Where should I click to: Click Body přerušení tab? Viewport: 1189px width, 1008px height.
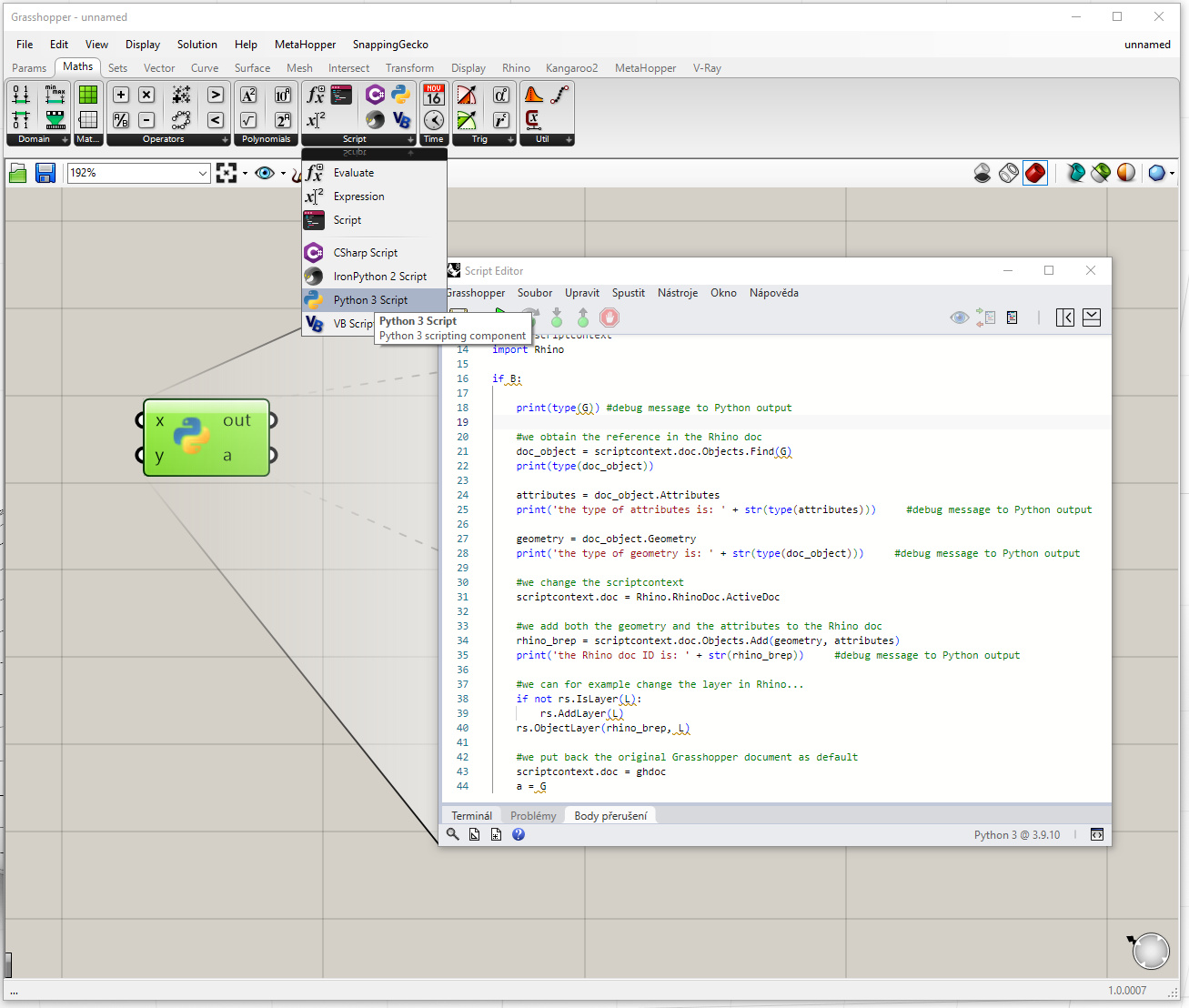click(x=610, y=816)
